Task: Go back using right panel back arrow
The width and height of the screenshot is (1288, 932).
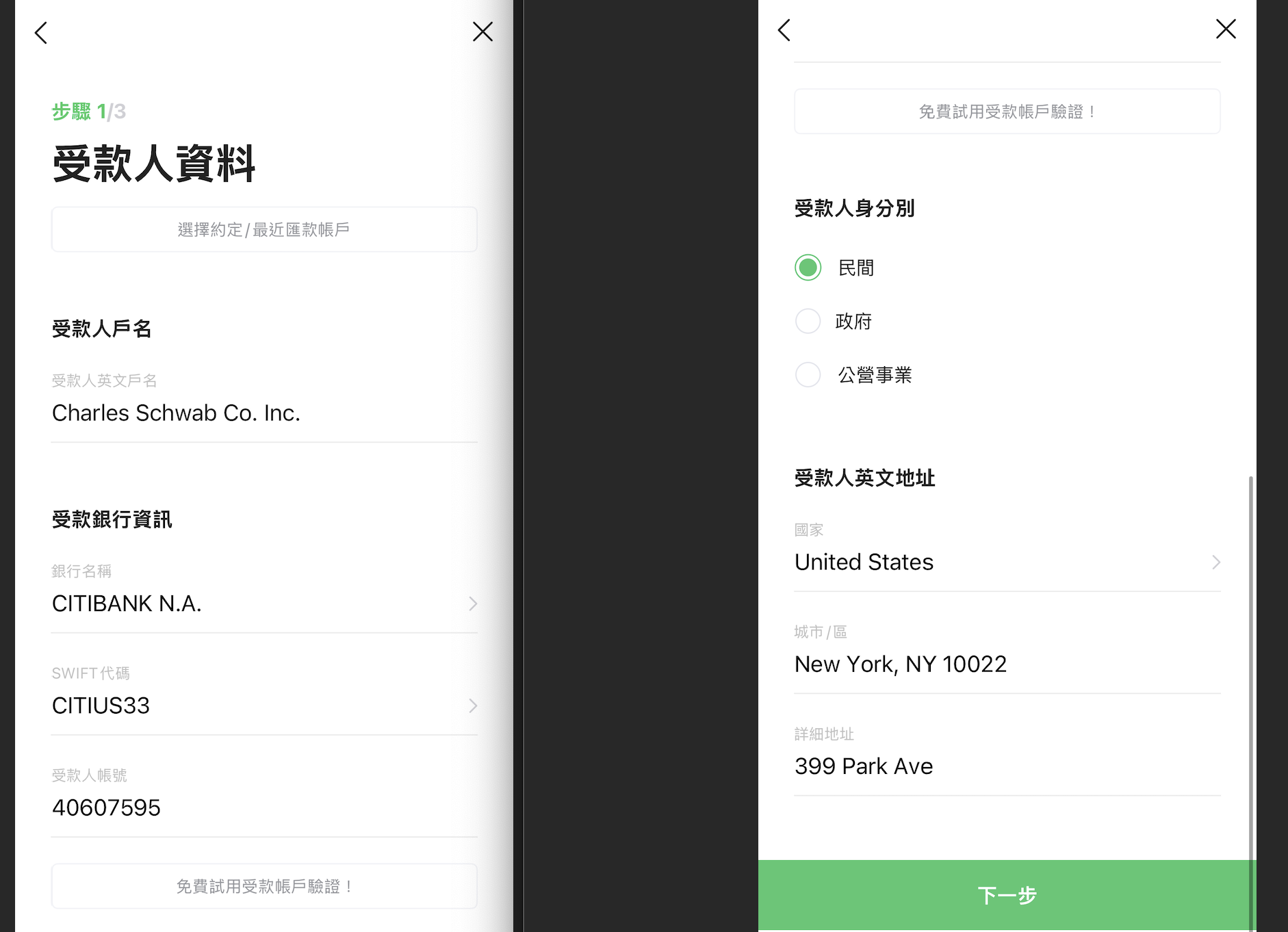Action: pyautogui.click(x=784, y=29)
